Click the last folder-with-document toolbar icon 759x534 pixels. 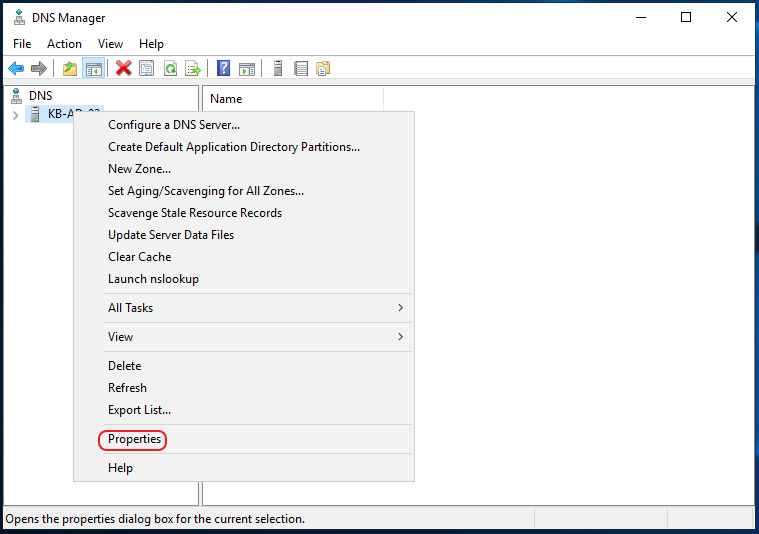tap(323, 69)
